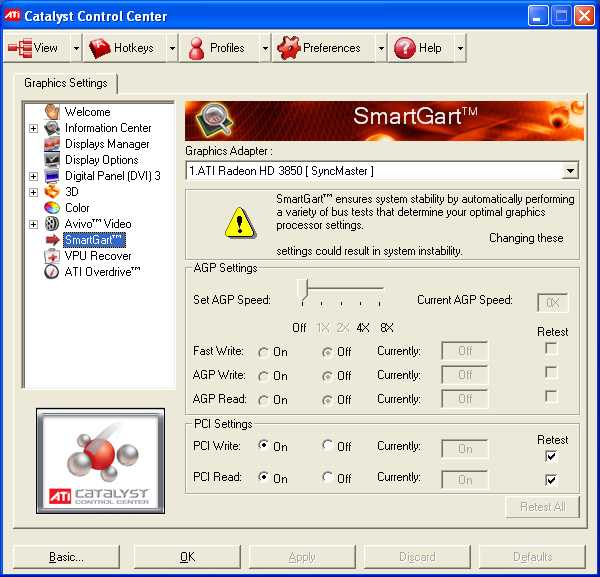
Task: Click the Preferences gear icon
Action: (x=289, y=48)
